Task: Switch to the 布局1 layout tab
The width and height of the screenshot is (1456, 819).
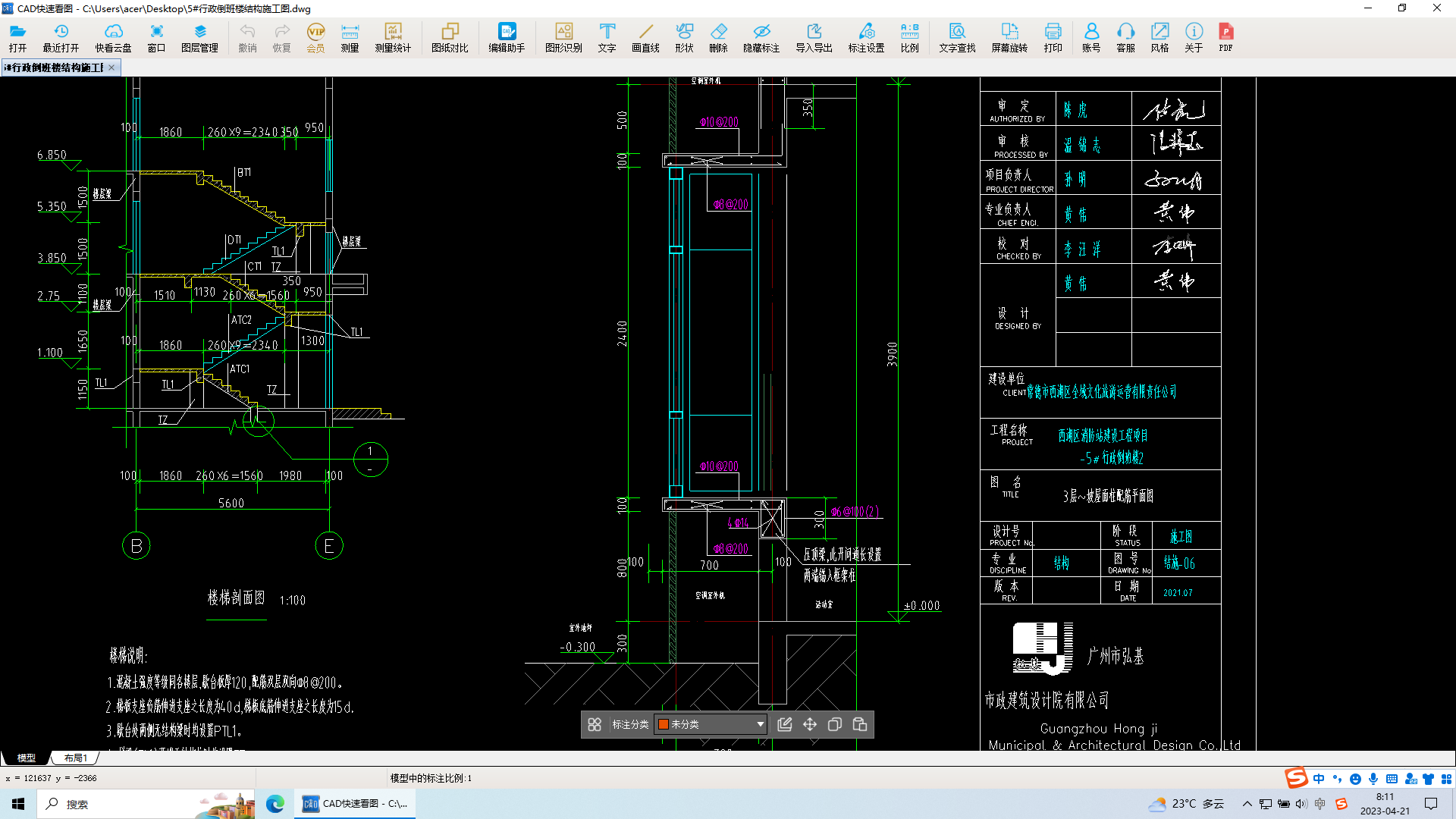Action: tap(75, 758)
